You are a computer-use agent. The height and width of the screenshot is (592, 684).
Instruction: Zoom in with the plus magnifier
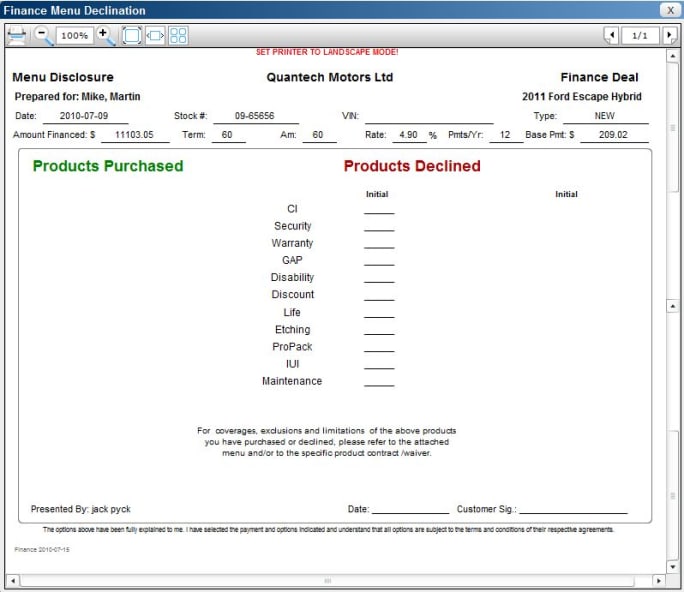coord(105,35)
